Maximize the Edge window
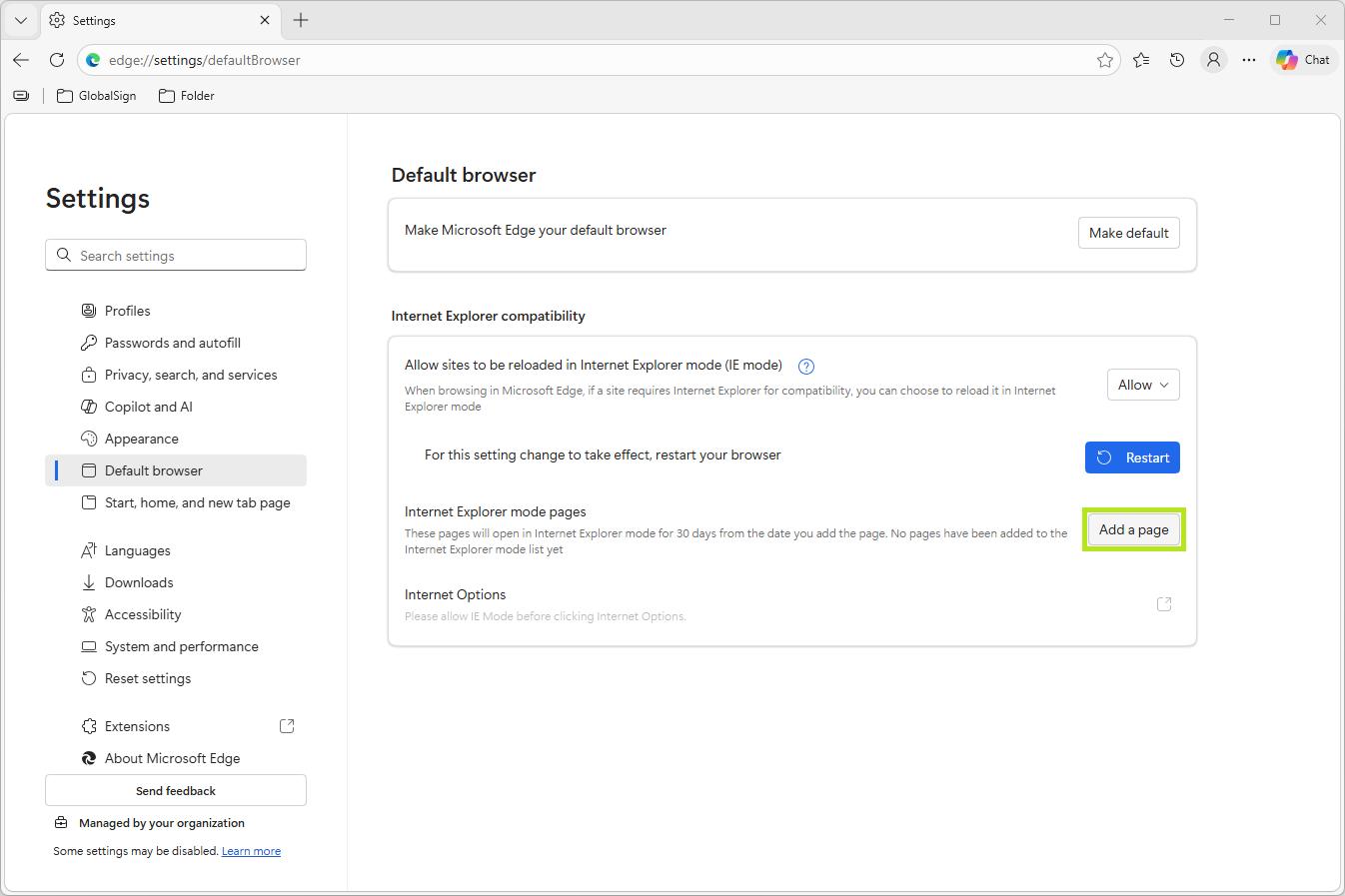The image size is (1345, 896). point(1275,20)
